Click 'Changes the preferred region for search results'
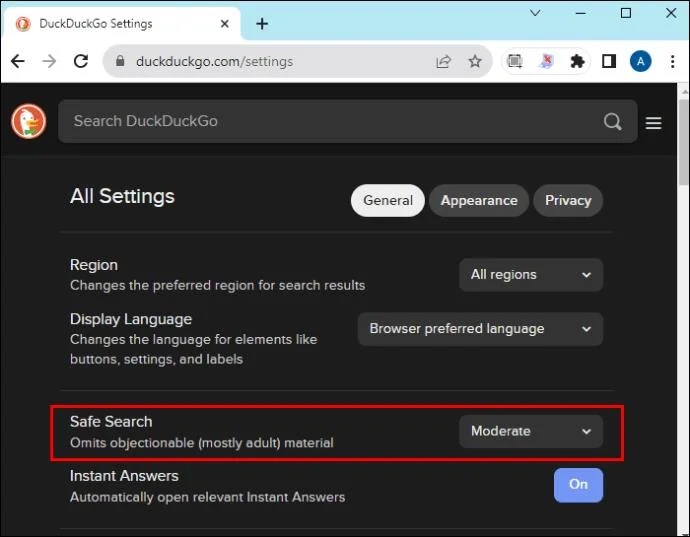 (217, 285)
